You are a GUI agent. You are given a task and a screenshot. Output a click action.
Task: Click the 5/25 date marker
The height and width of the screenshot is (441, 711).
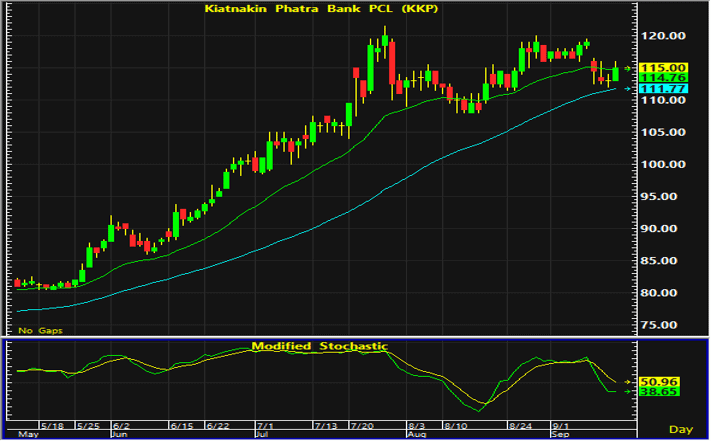(x=88, y=426)
